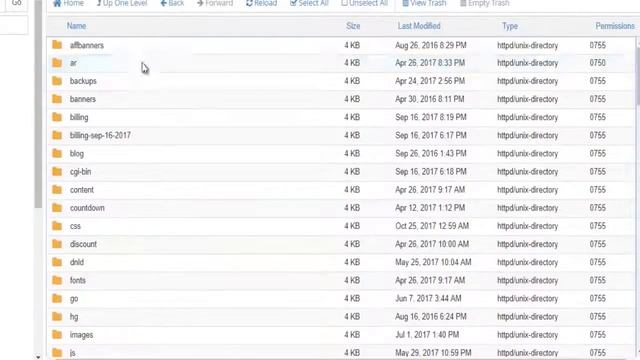Select the affbanners folder name
The width and height of the screenshot is (640, 360).
pyautogui.click(x=87, y=45)
